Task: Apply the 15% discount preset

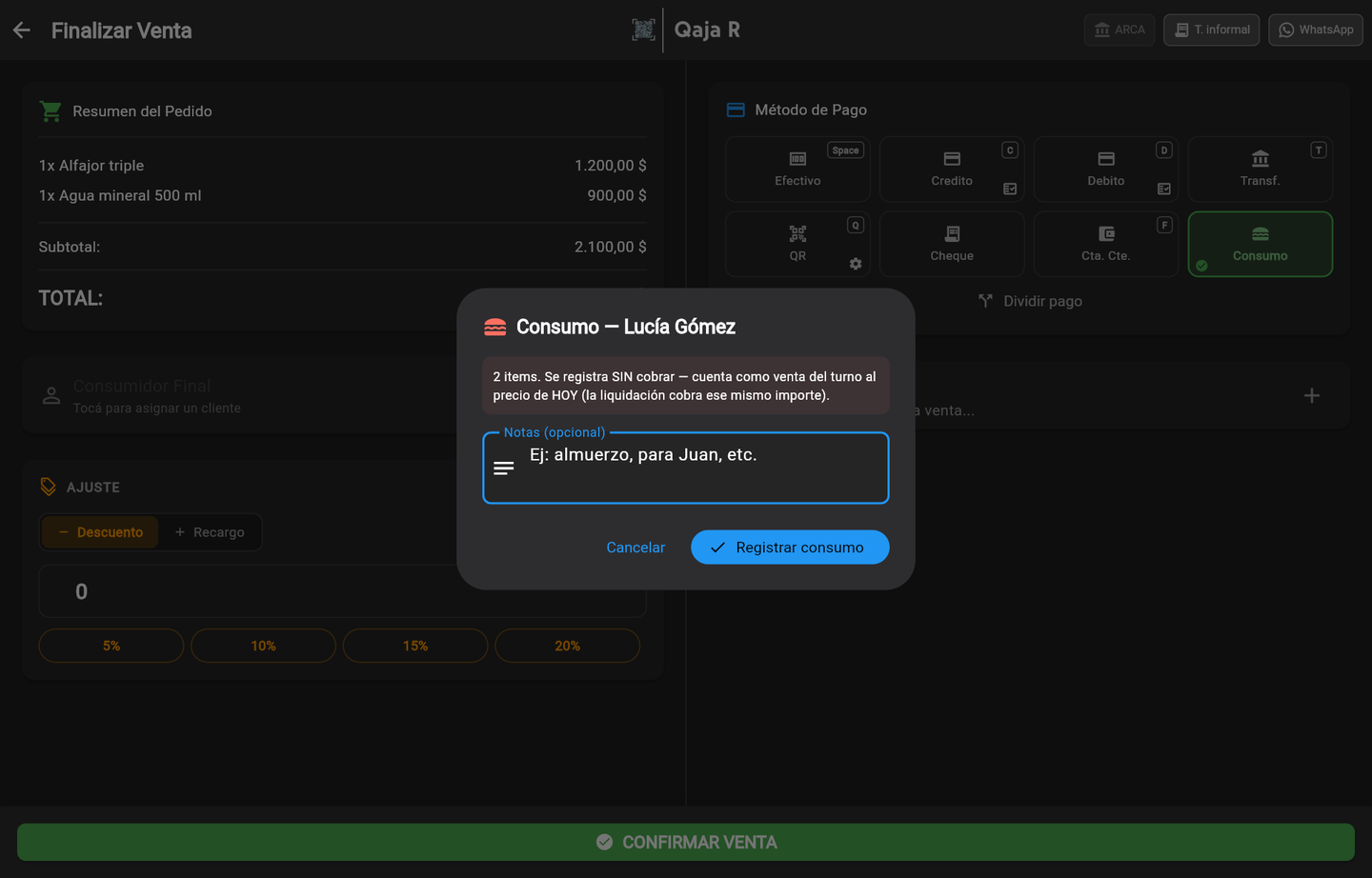Action: [415, 646]
